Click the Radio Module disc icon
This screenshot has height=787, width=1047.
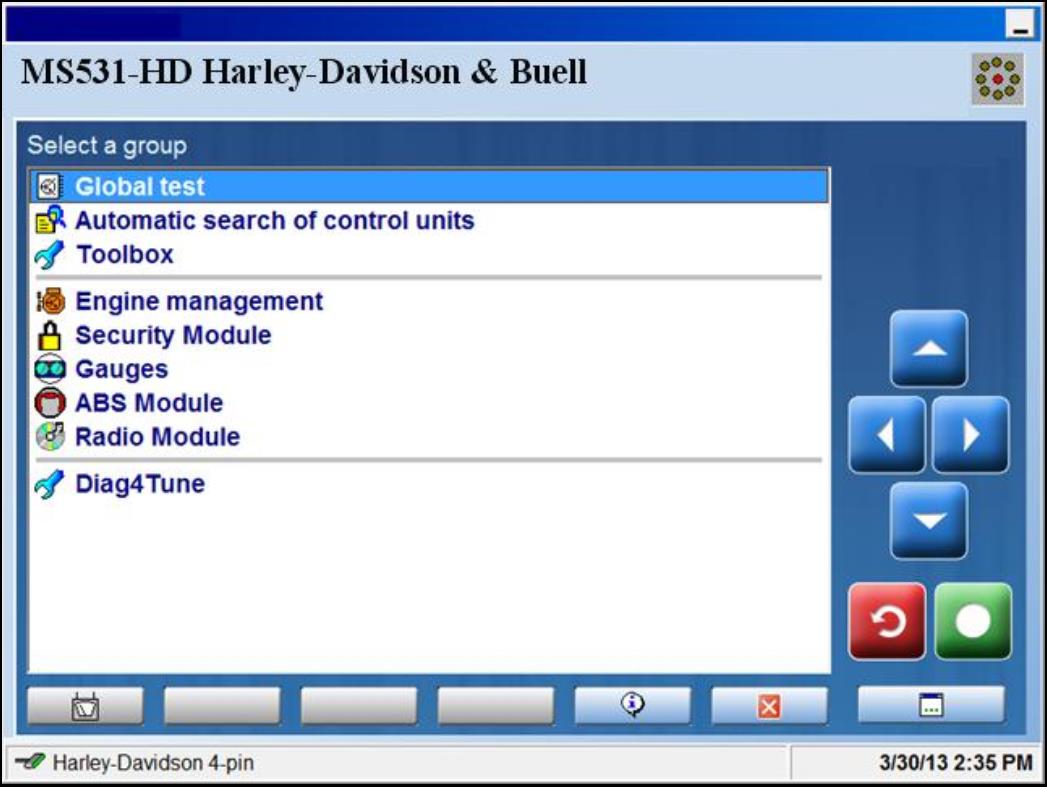click(49, 437)
